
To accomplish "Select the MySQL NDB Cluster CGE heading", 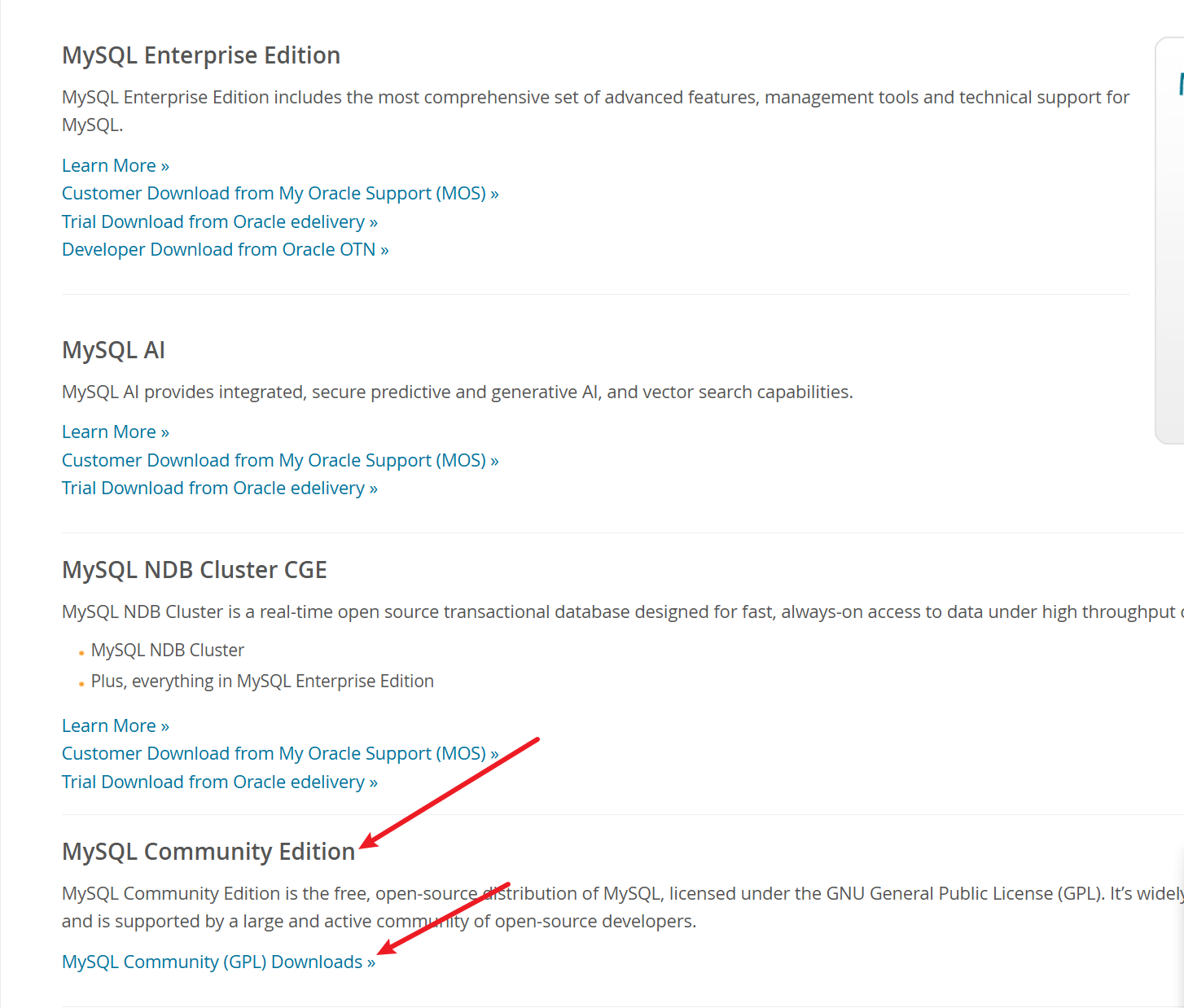I will coord(195,570).
